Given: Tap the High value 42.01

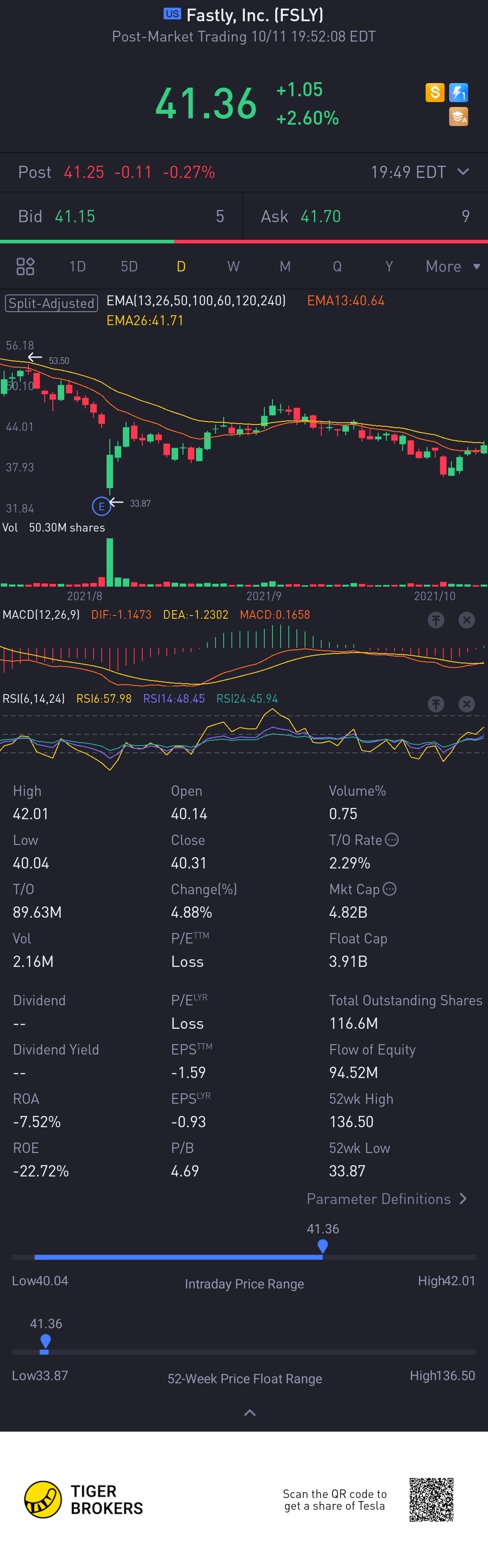Looking at the screenshot, I should tap(30, 814).
